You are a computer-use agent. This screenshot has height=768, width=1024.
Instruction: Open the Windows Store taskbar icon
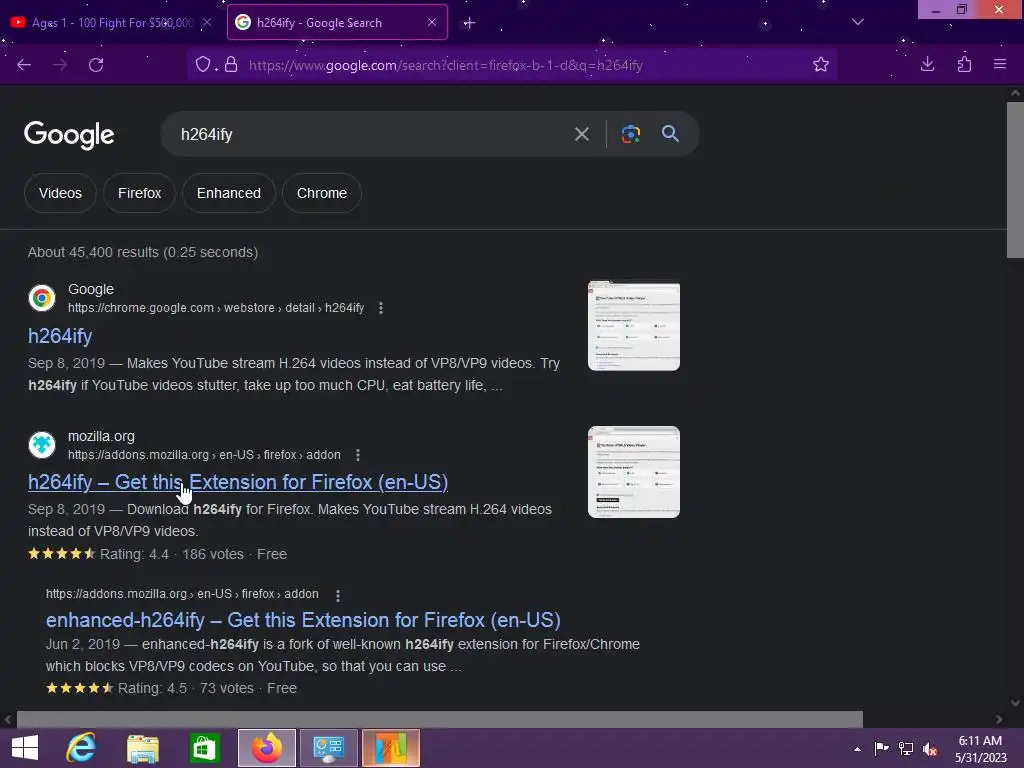(204, 748)
